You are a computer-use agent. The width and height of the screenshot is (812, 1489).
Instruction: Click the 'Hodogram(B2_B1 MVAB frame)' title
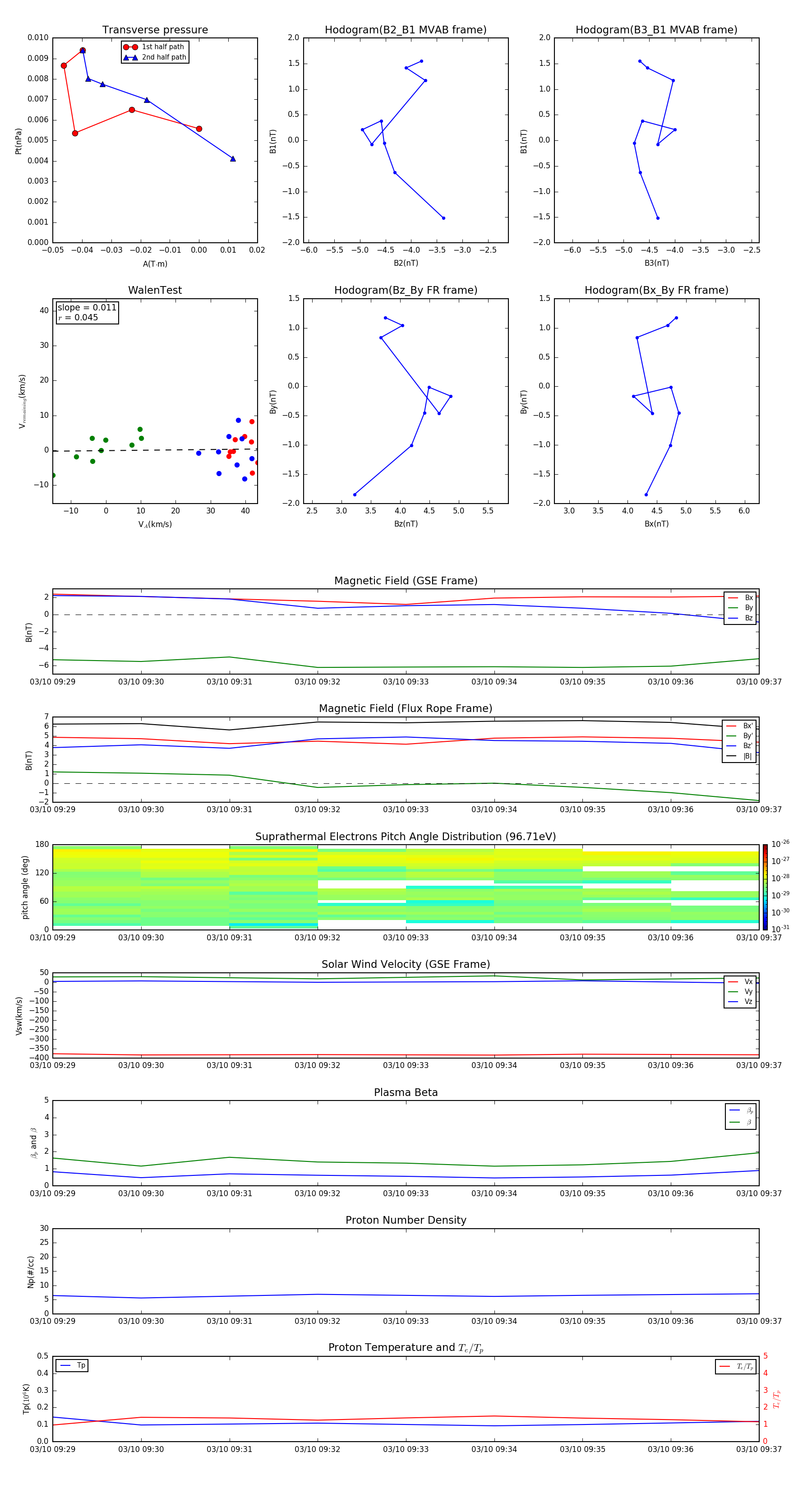(406, 30)
